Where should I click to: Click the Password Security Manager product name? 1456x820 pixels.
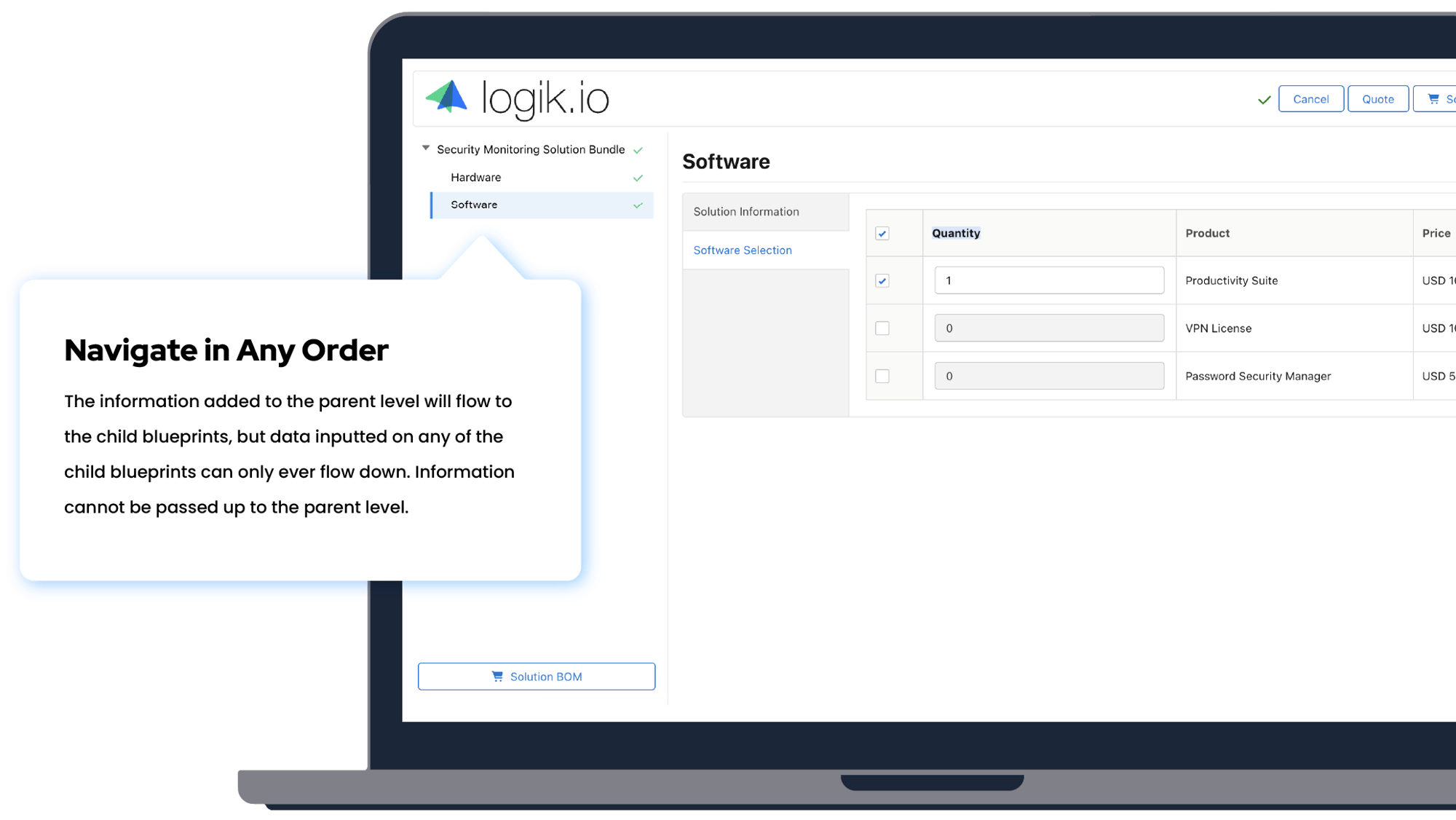pyautogui.click(x=1257, y=377)
